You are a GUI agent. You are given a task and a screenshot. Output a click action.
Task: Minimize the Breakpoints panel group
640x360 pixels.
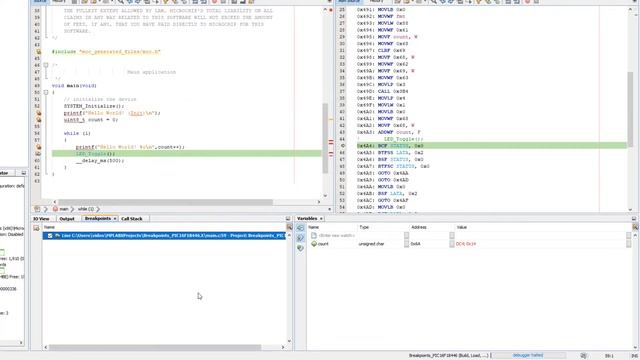coord(288,218)
